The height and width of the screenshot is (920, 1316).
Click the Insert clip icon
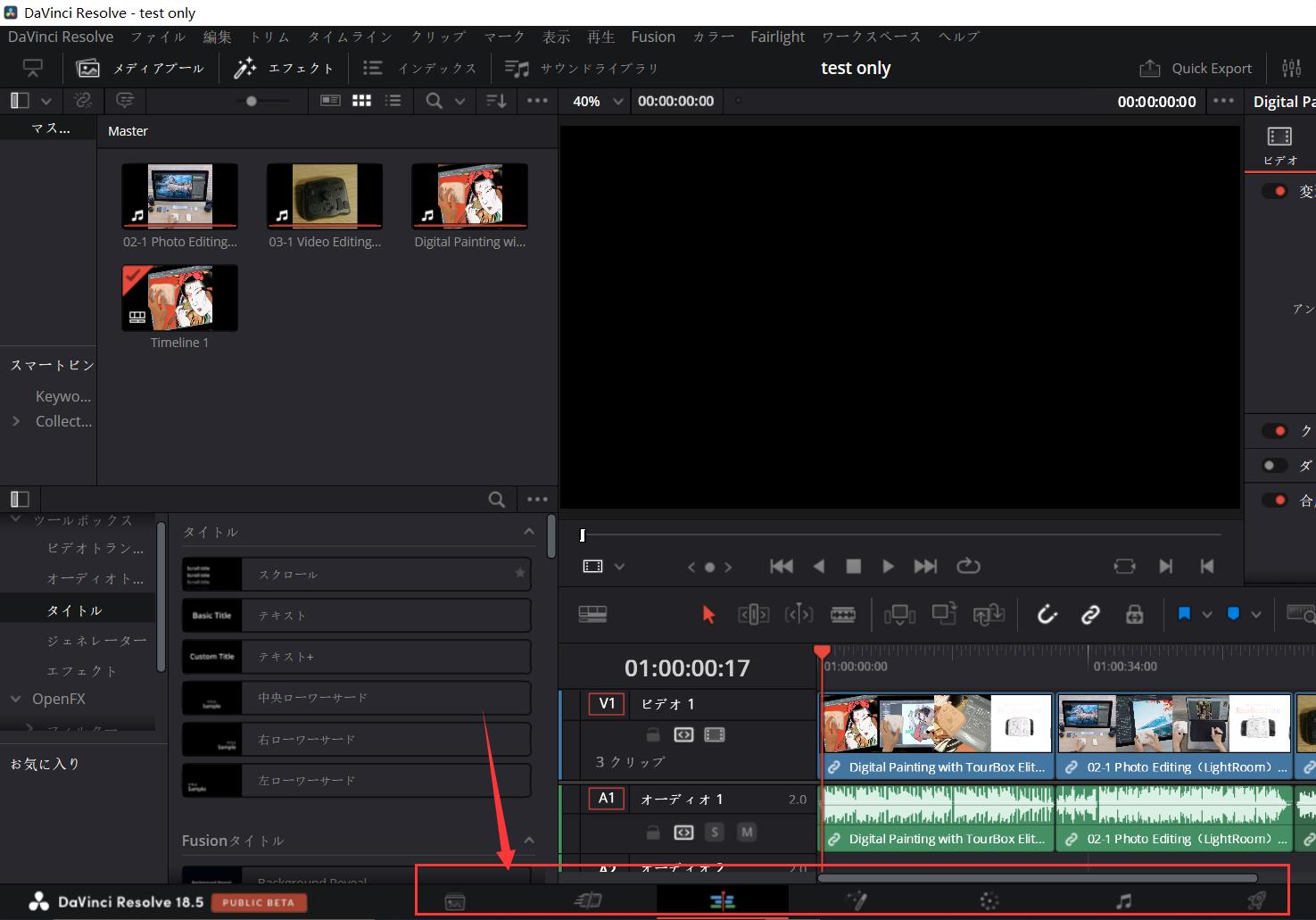[899, 614]
